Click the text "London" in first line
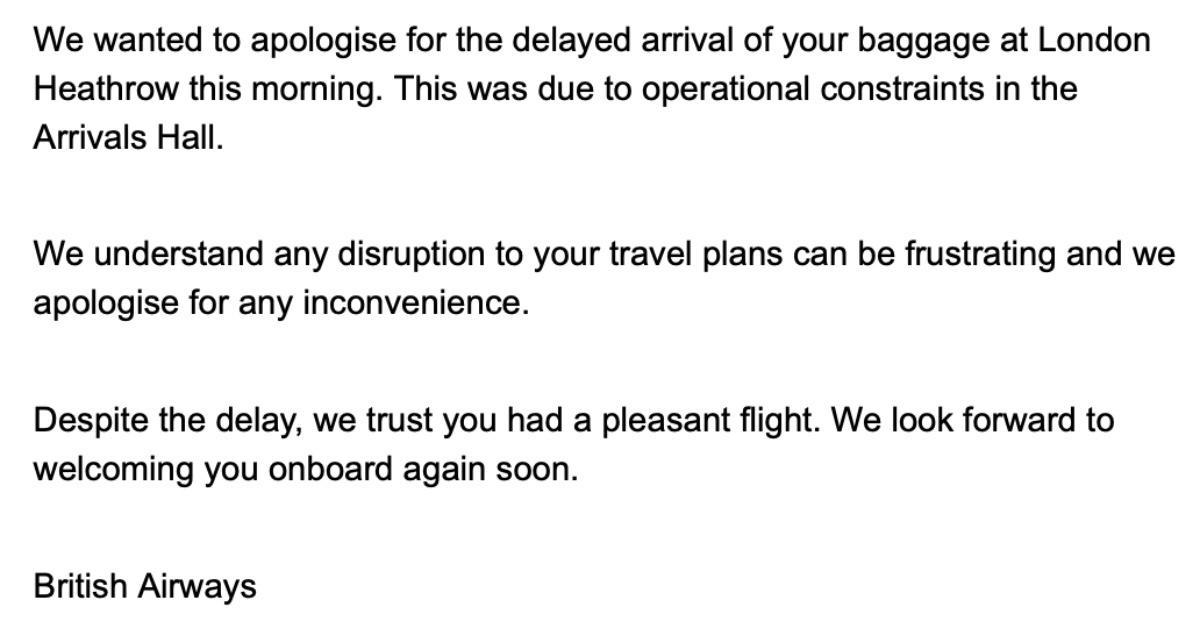Viewport: 1200px width, 641px height. [x=1094, y=41]
